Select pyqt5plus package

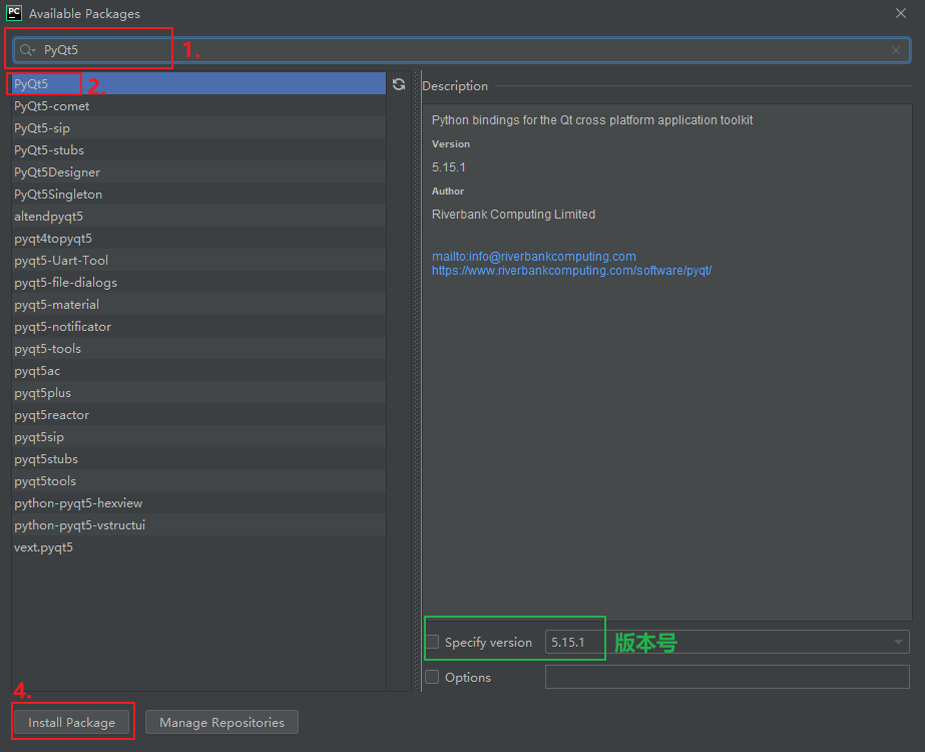199,393
